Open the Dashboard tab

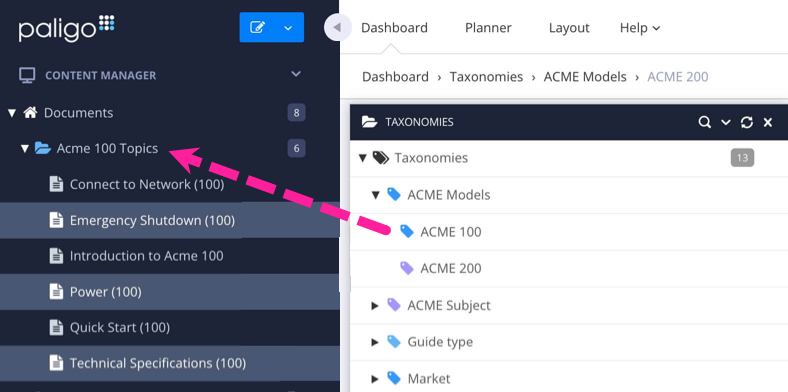point(395,28)
